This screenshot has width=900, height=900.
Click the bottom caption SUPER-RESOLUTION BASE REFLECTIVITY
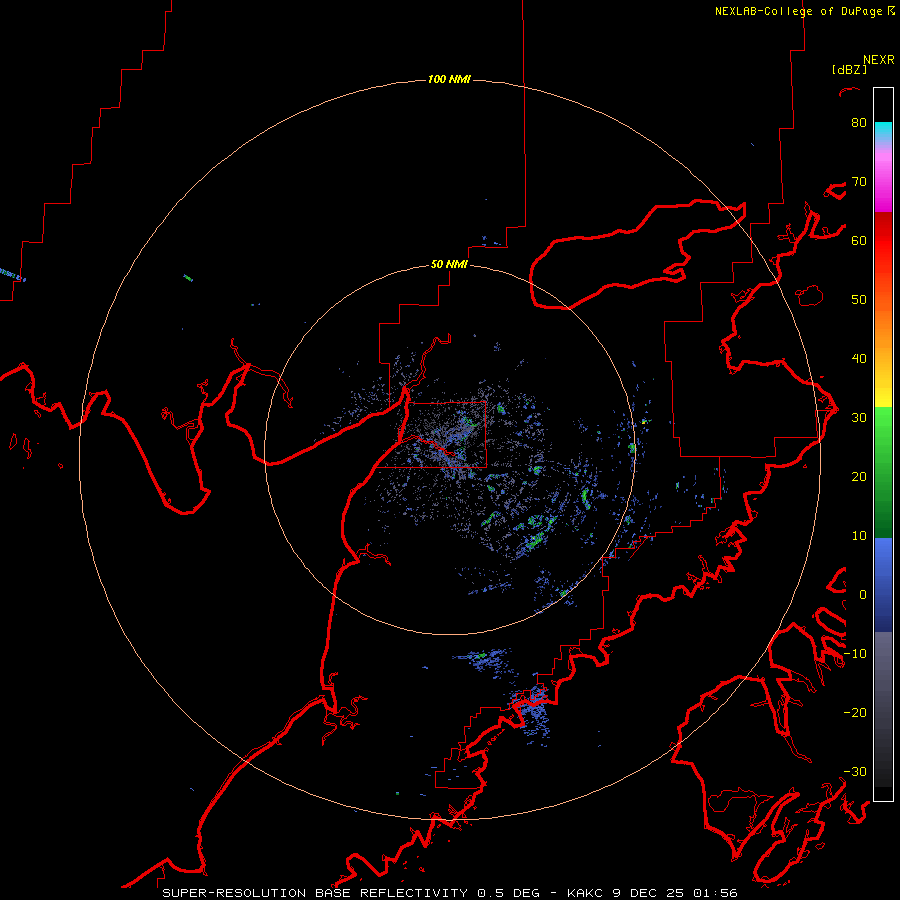(315, 893)
